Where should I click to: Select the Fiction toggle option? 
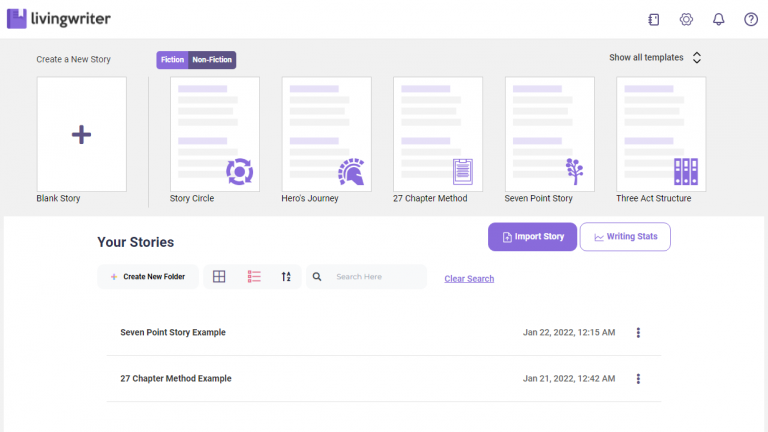click(x=172, y=60)
